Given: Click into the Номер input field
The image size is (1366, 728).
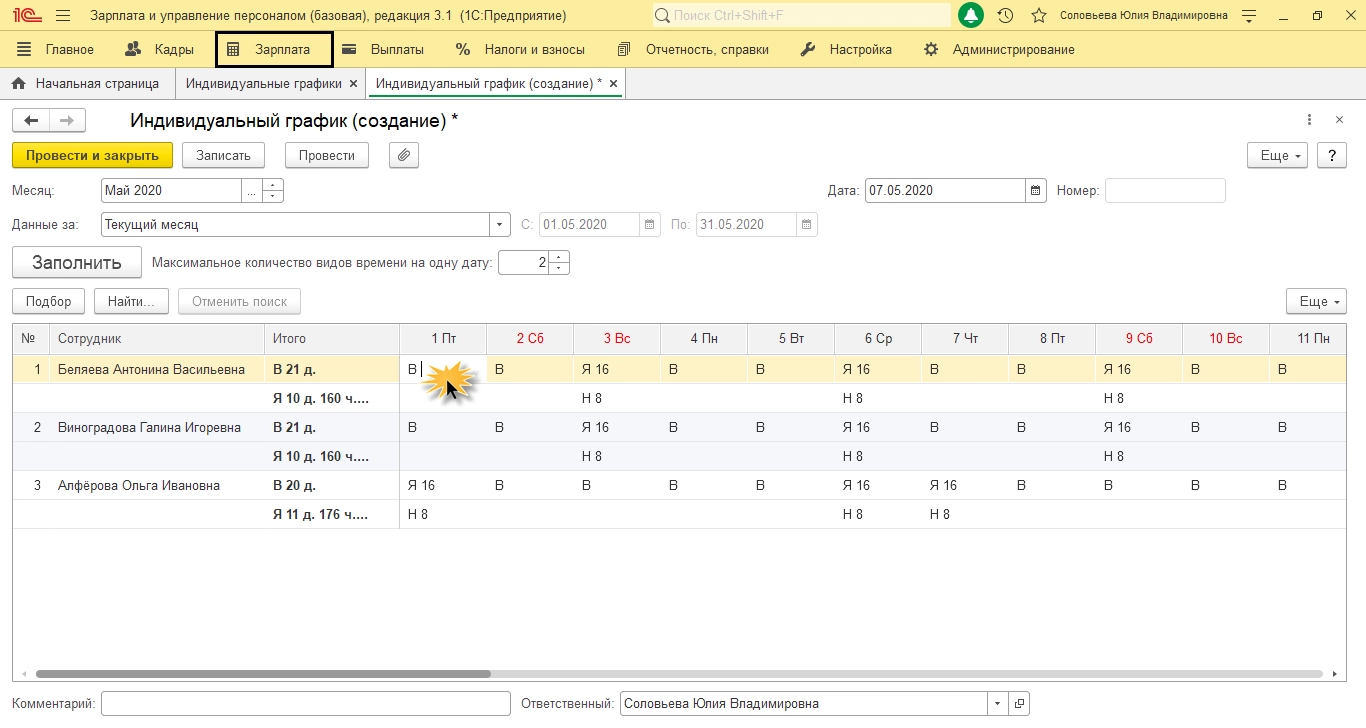Looking at the screenshot, I should (x=1165, y=191).
